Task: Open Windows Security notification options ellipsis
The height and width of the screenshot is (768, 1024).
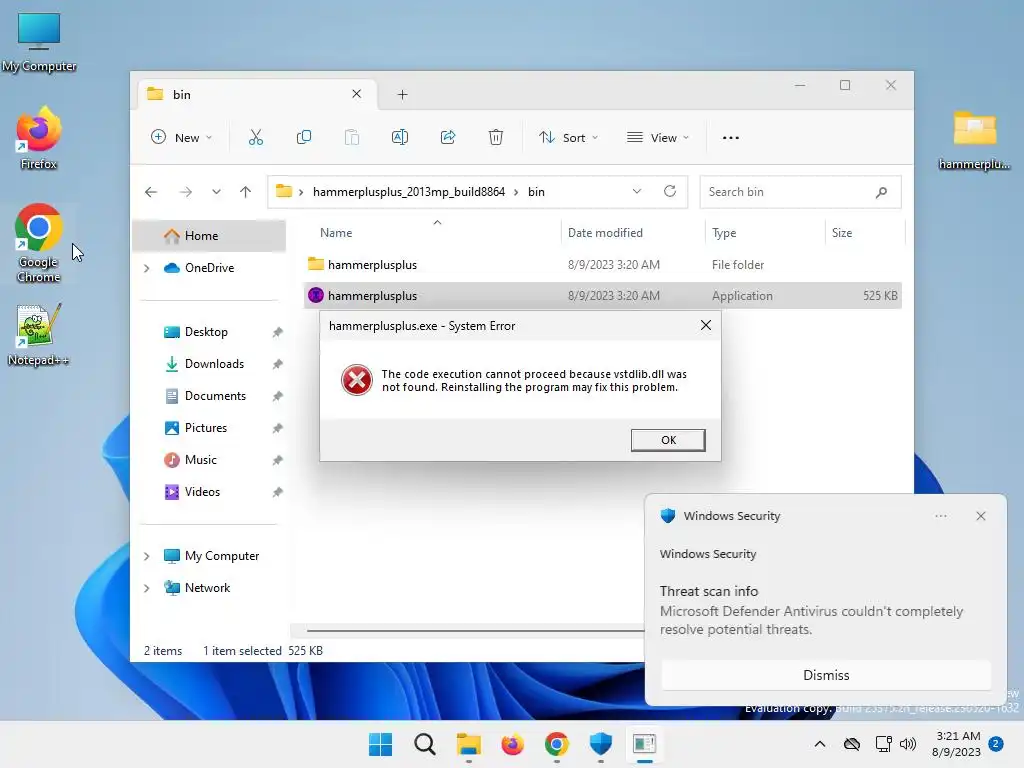Action: tap(941, 516)
